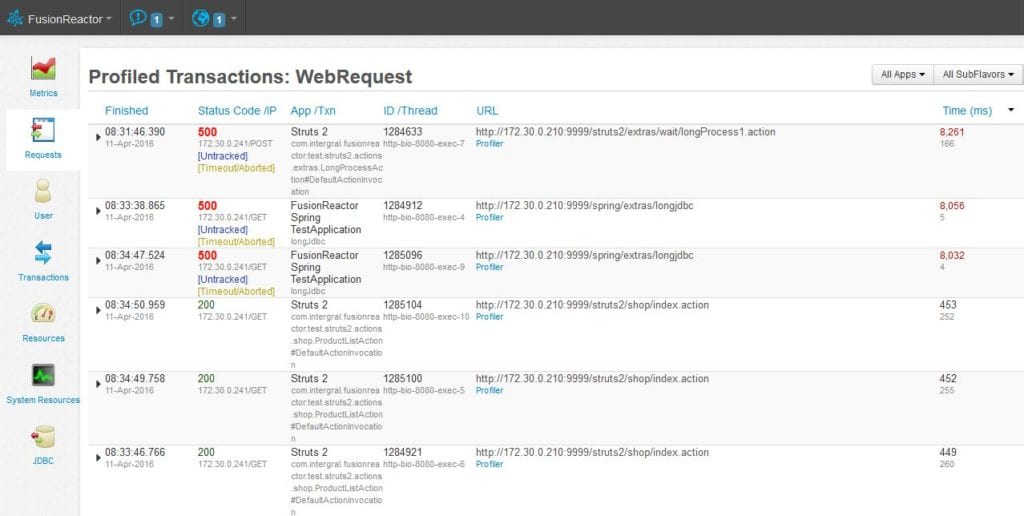The height and width of the screenshot is (516, 1024).
Task: Click the 8,261 time value
Action: click(x=952, y=132)
